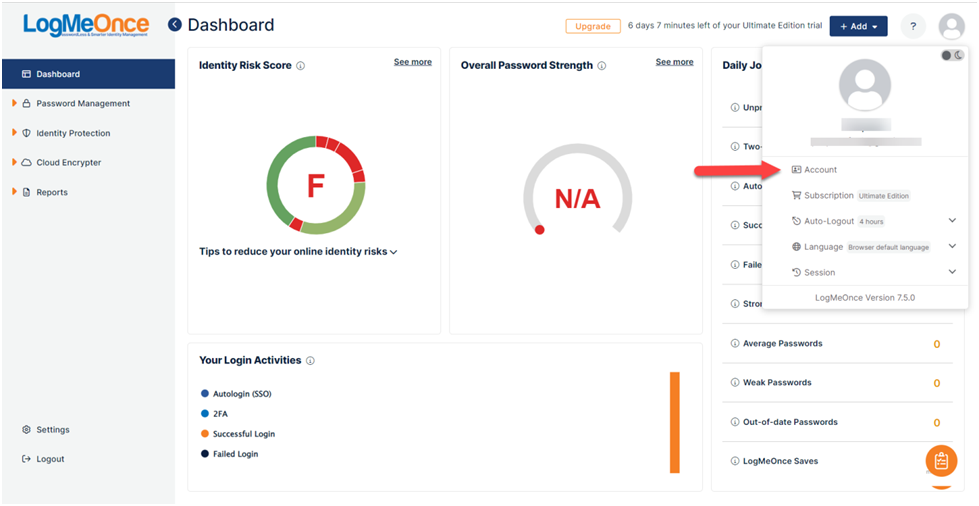Click the Cloud Encrypter cloud icon
The height and width of the screenshot is (506, 979).
coord(26,162)
